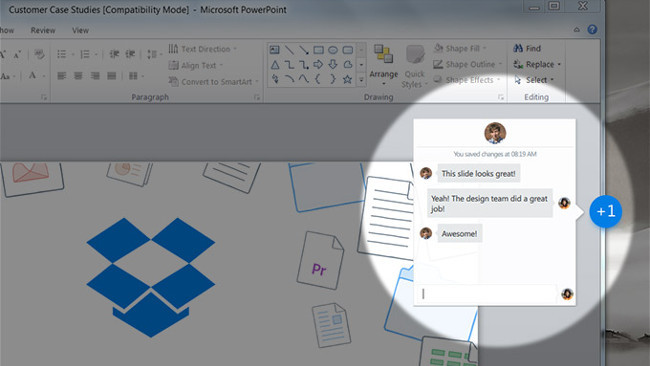
Task: Pick the Left Brace shape
Action: coord(318,79)
